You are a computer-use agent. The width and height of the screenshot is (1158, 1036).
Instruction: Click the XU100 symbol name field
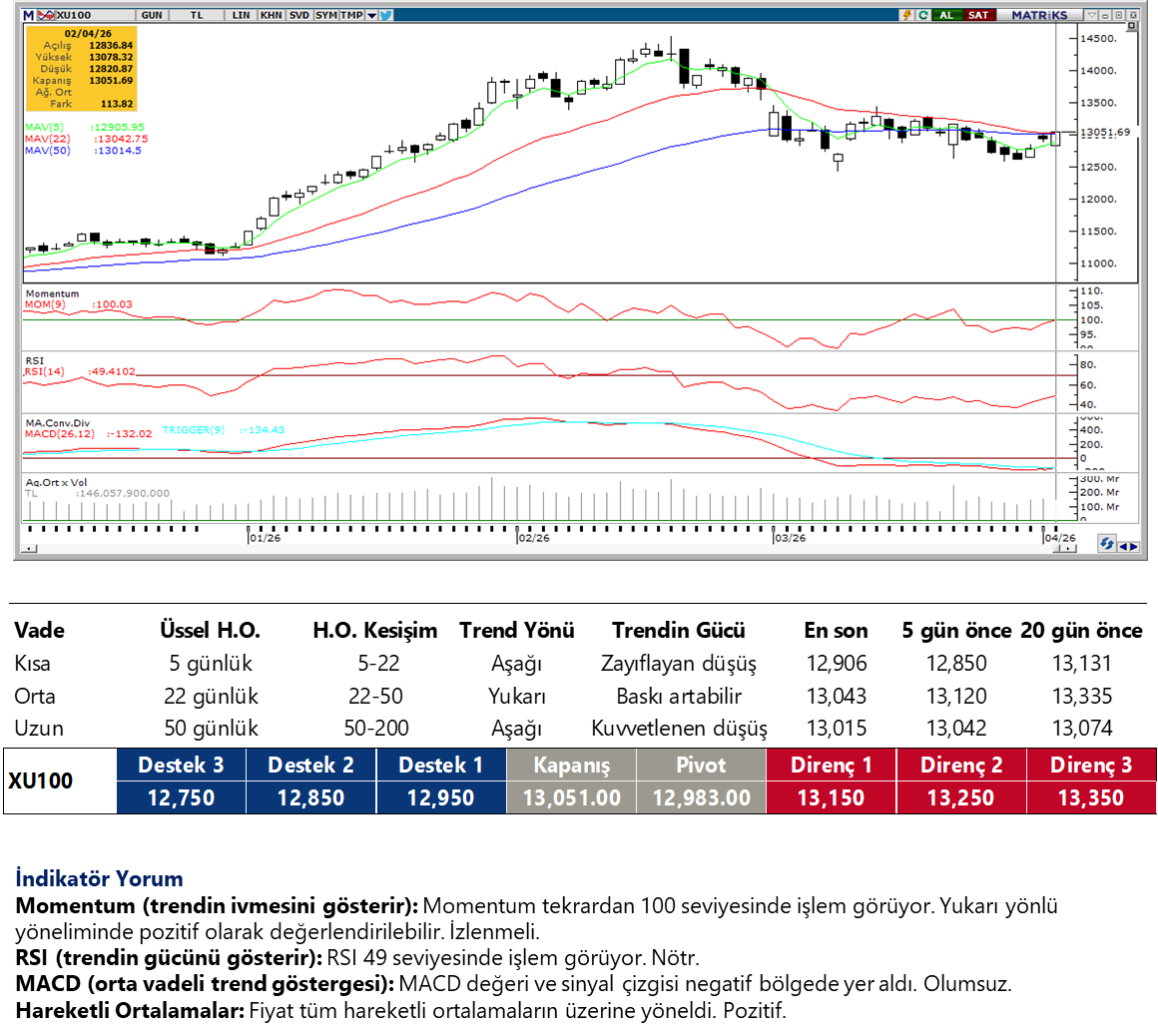(x=75, y=15)
